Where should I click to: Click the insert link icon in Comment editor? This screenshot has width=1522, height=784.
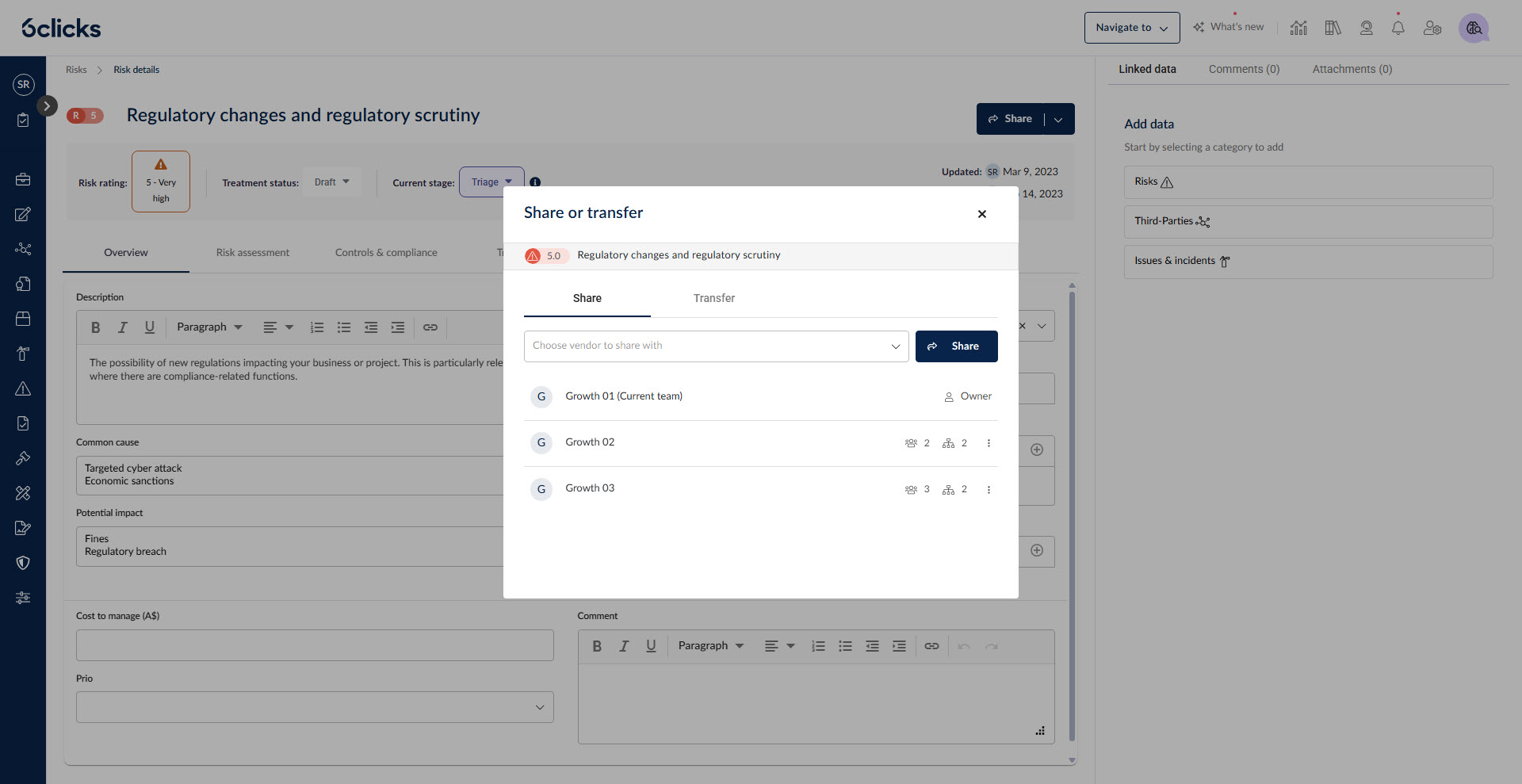click(931, 646)
